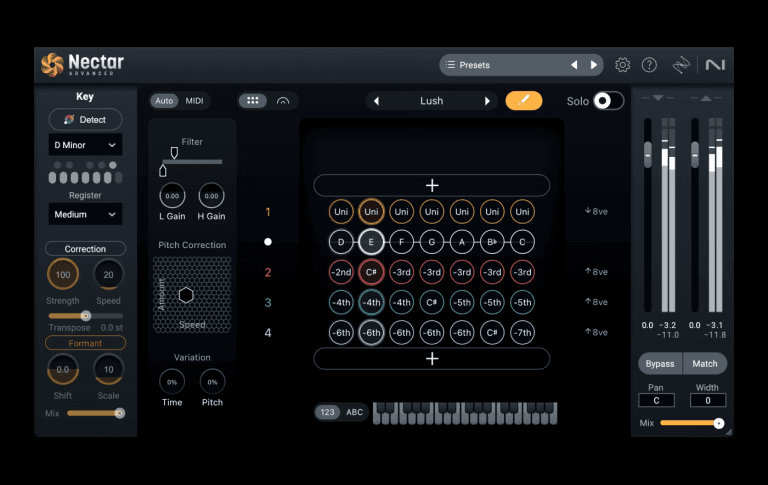Switch note display to ABC
768x485 pixels.
(x=355, y=412)
